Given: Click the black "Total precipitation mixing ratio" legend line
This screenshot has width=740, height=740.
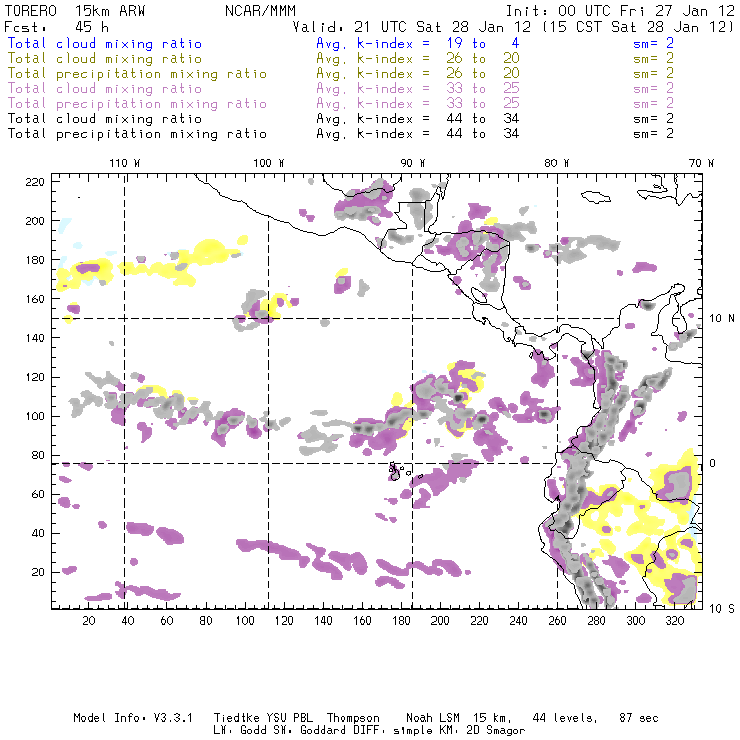Looking at the screenshot, I should pyautogui.click(x=137, y=134).
